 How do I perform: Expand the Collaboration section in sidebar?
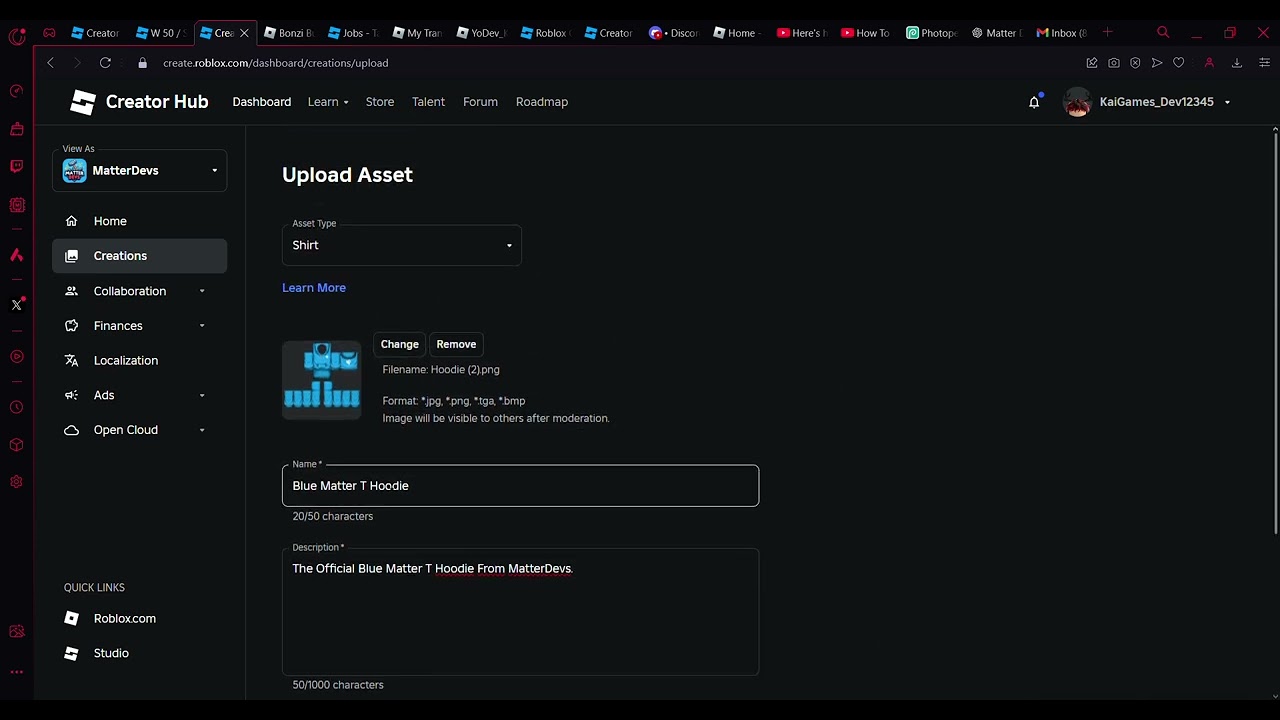(x=202, y=291)
